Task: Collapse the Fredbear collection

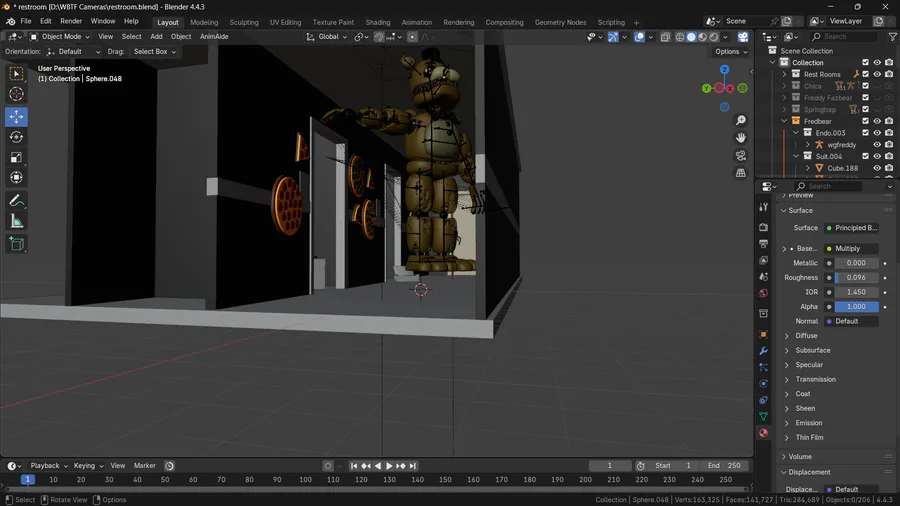Action: [784, 121]
